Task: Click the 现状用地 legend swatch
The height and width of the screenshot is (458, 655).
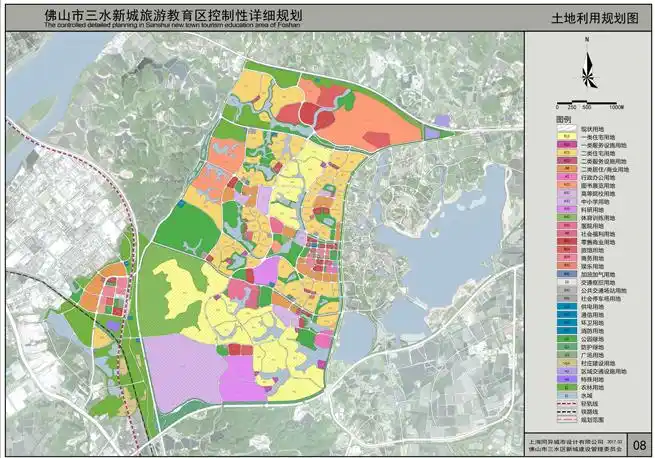Action: 565,127
